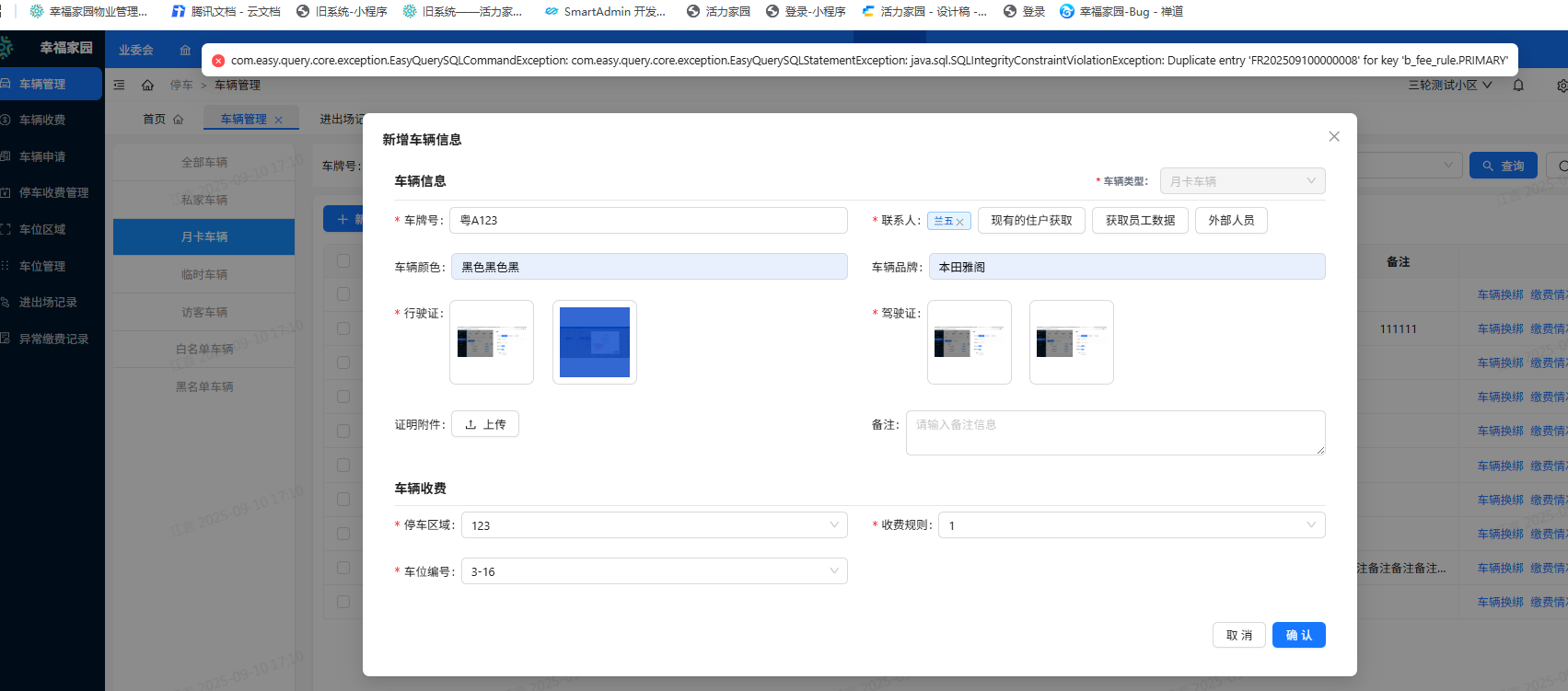This screenshot has width=1568, height=691.
Task: Open the 收费规则 dropdown showing 1
Action: 1132,525
